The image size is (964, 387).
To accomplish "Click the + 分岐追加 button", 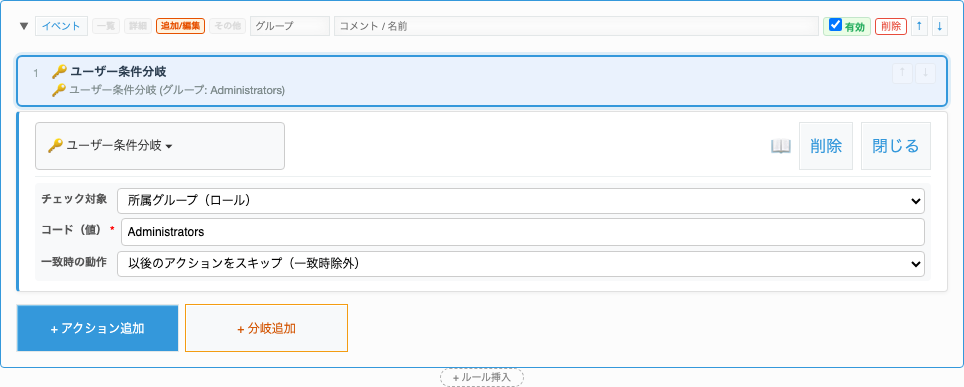I will click(x=266, y=328).
